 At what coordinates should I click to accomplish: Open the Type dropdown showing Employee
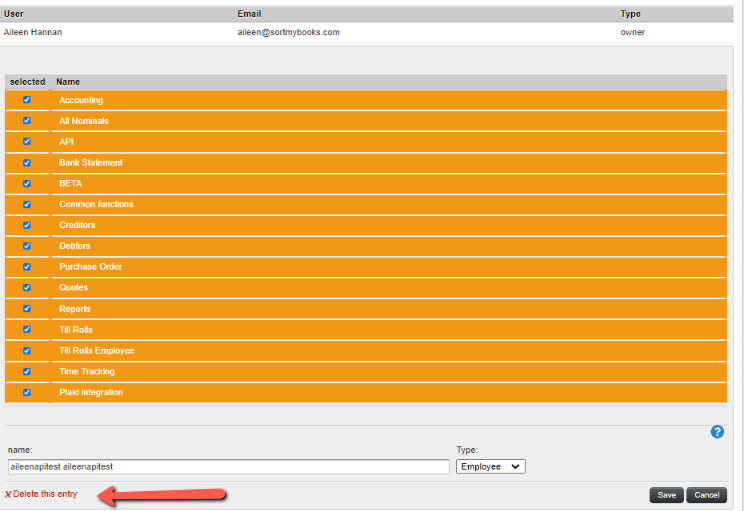[x=490, y=467]
